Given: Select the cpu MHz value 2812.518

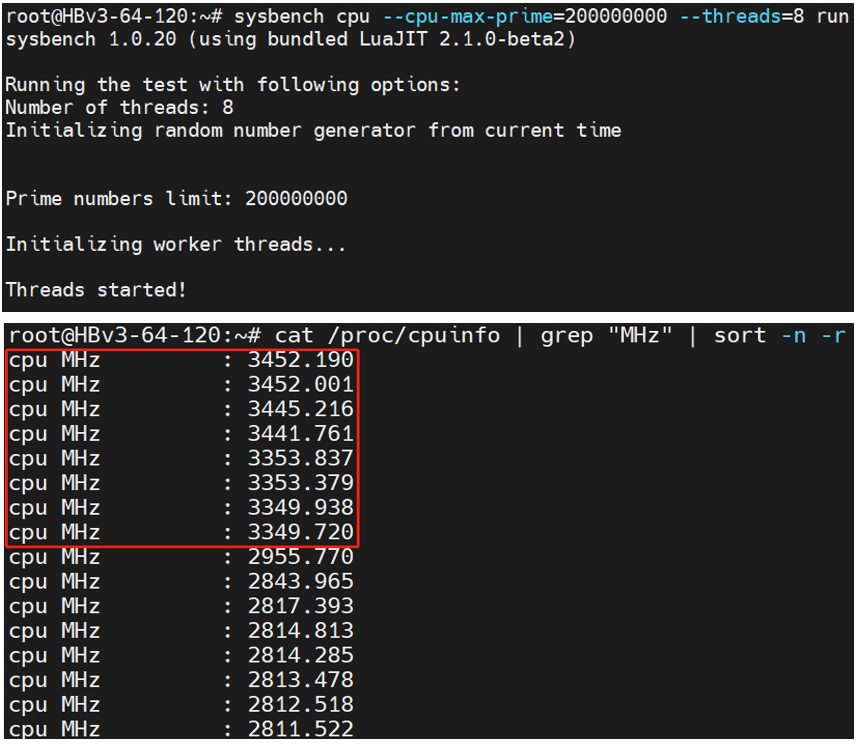Looking at the screenshot, I should [x=301, y=704].
